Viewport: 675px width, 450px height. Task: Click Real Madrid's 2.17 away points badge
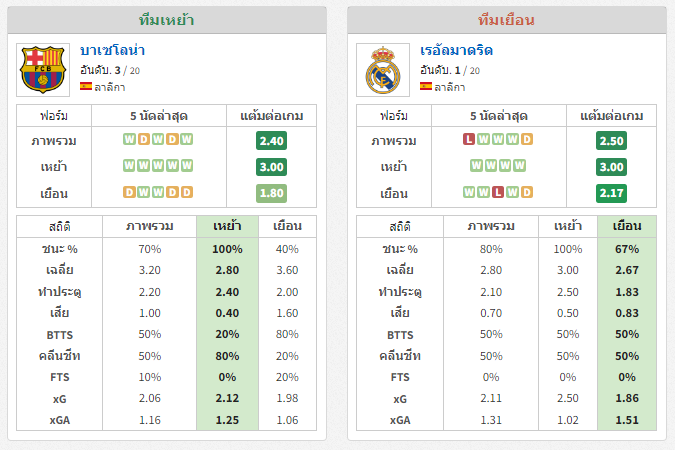611,193
